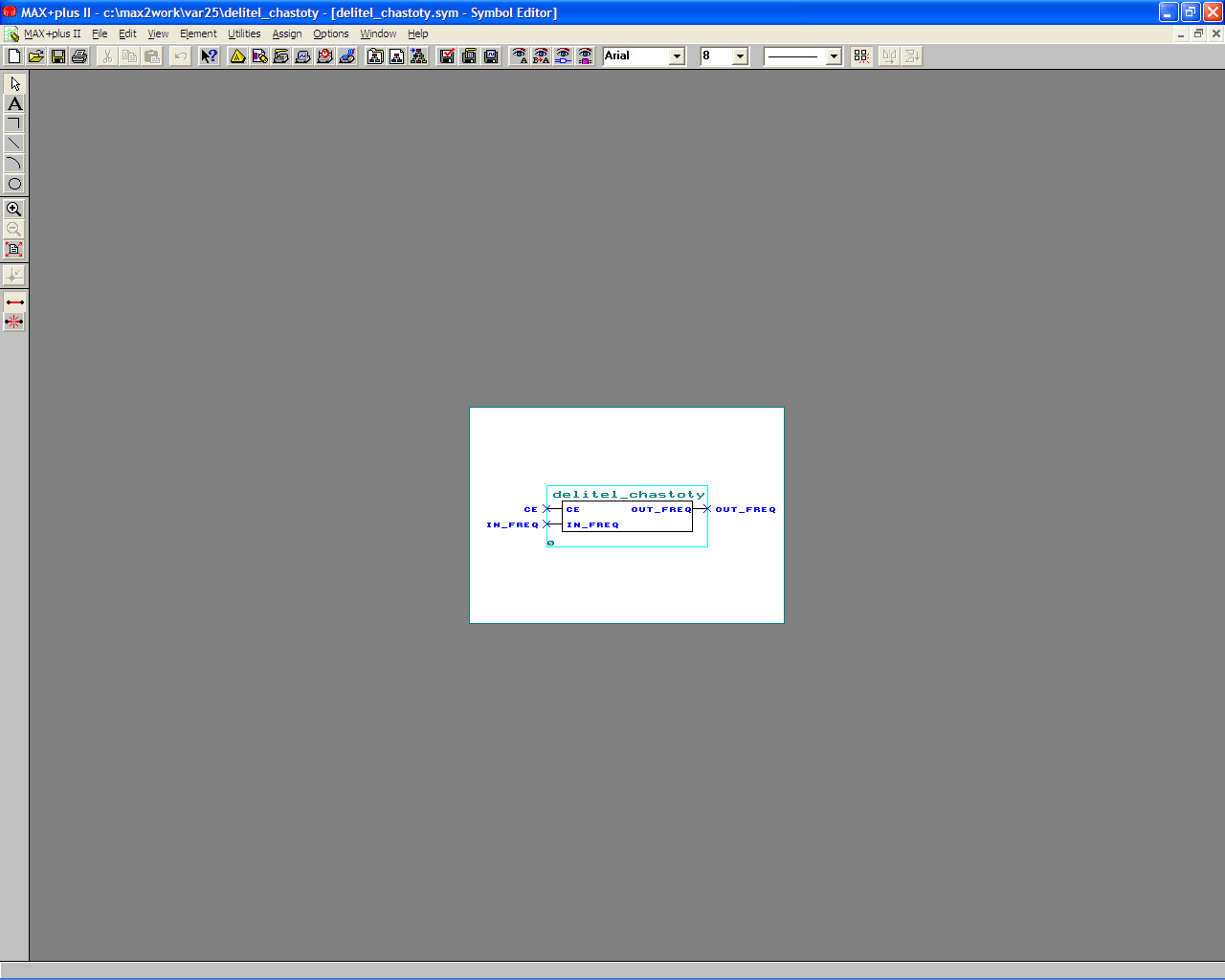
Task: Open the Options menu
Action: click(331, 33)
